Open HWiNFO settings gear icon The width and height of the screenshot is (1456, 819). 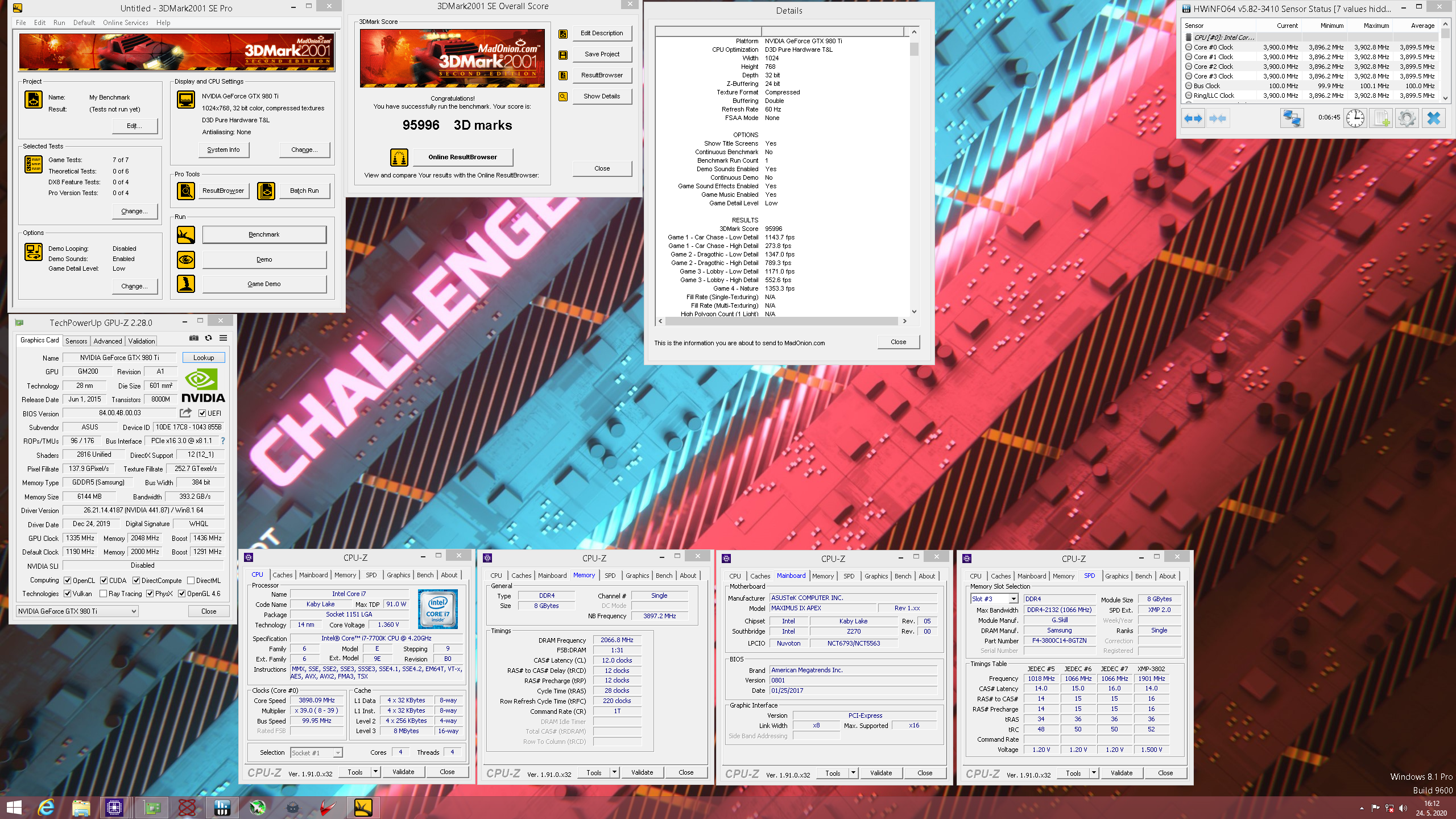tap(1407, 118)
